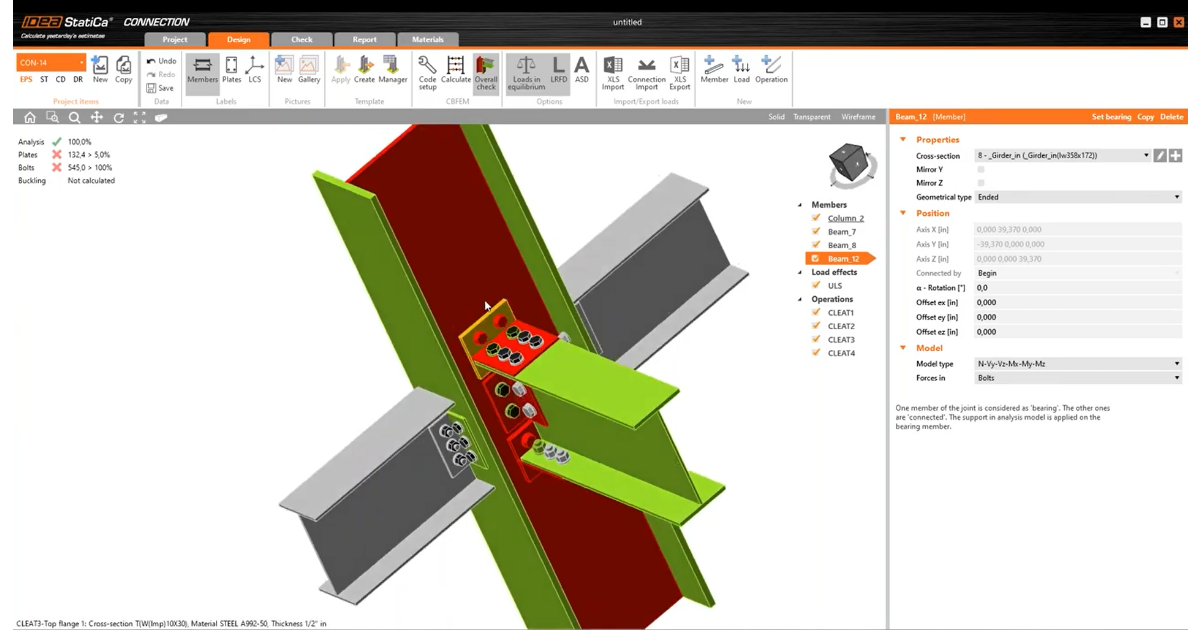Click Set bearing link

(x=1111, y=117)
